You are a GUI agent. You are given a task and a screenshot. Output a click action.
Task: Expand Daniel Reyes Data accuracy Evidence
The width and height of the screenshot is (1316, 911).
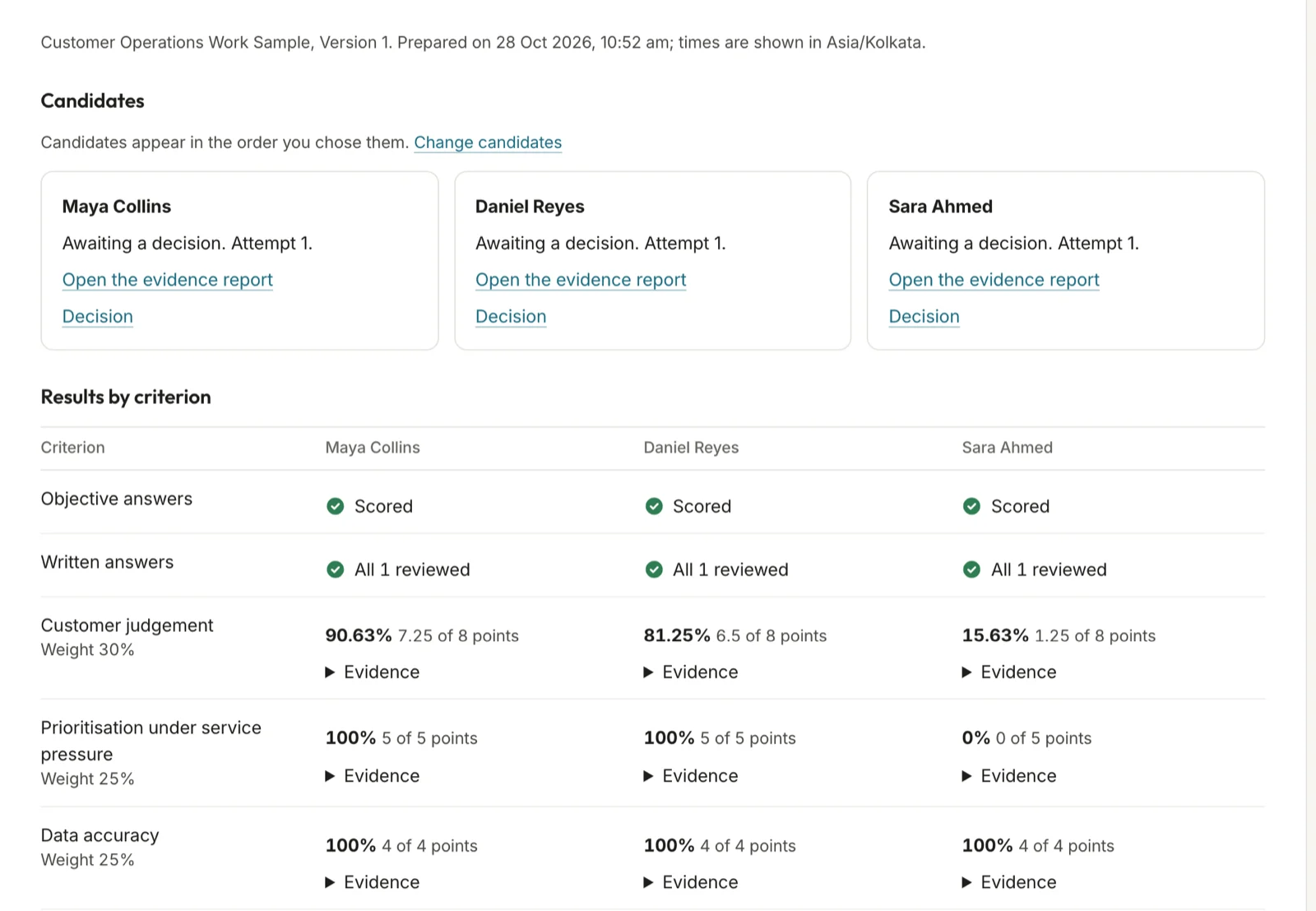691,882
